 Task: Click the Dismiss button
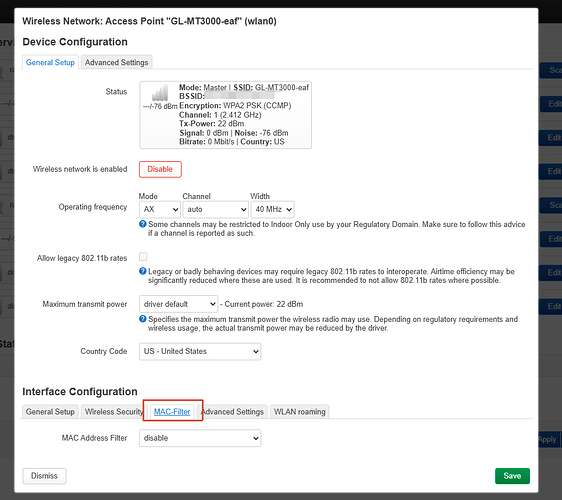point(44,476)
